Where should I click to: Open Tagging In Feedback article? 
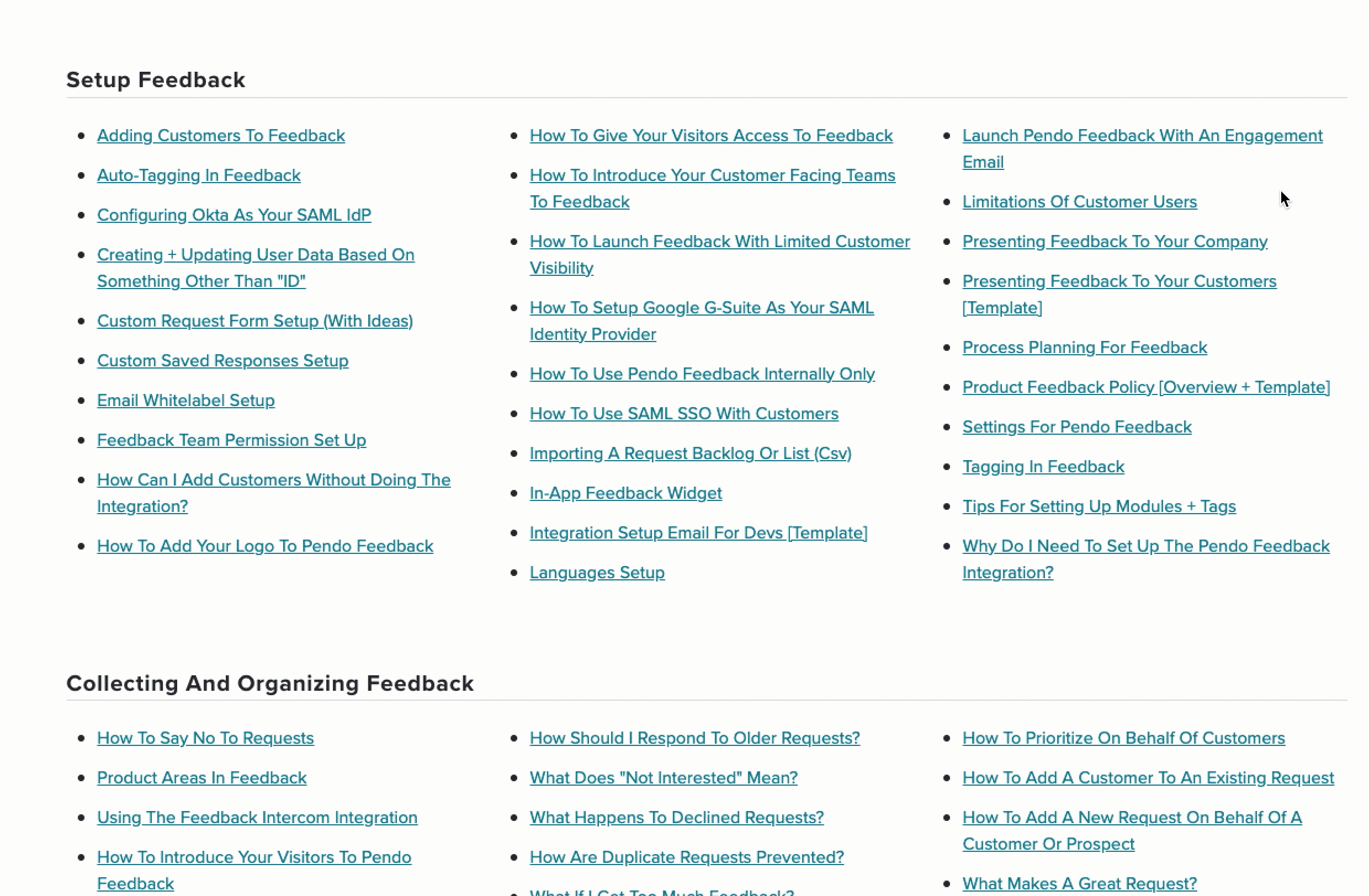pyautogui.click(x=1043, y=466)
